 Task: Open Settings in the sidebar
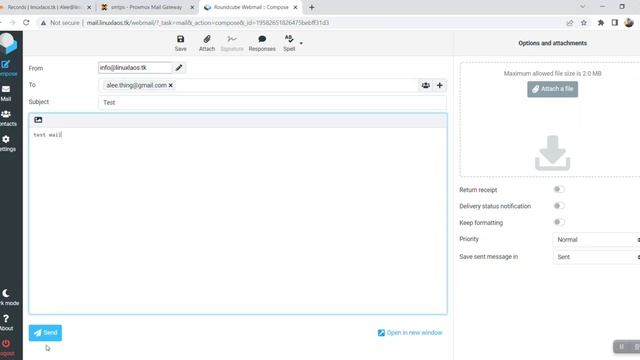click(7, 143)
